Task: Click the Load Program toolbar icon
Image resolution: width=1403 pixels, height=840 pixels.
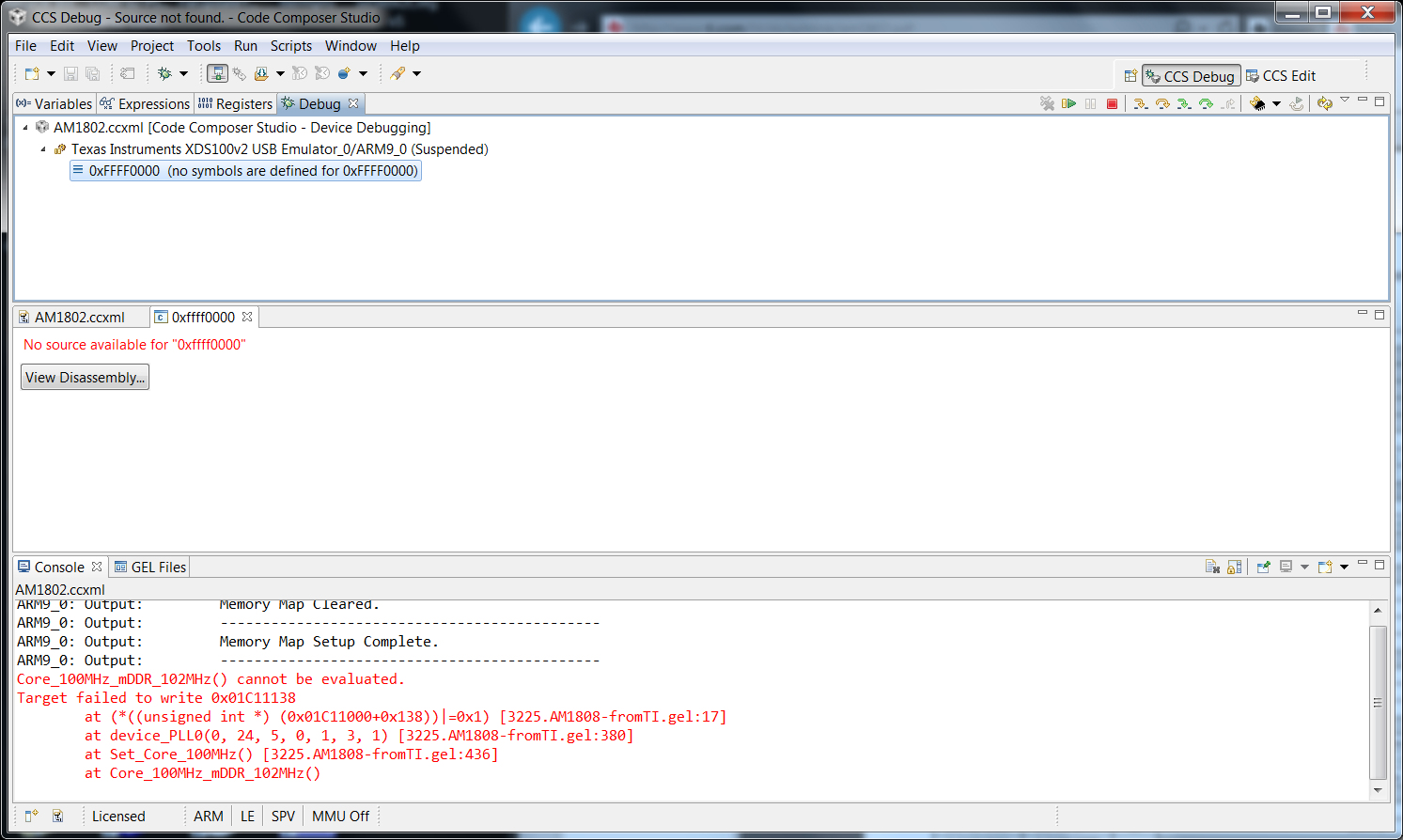Action: point(261,73)
